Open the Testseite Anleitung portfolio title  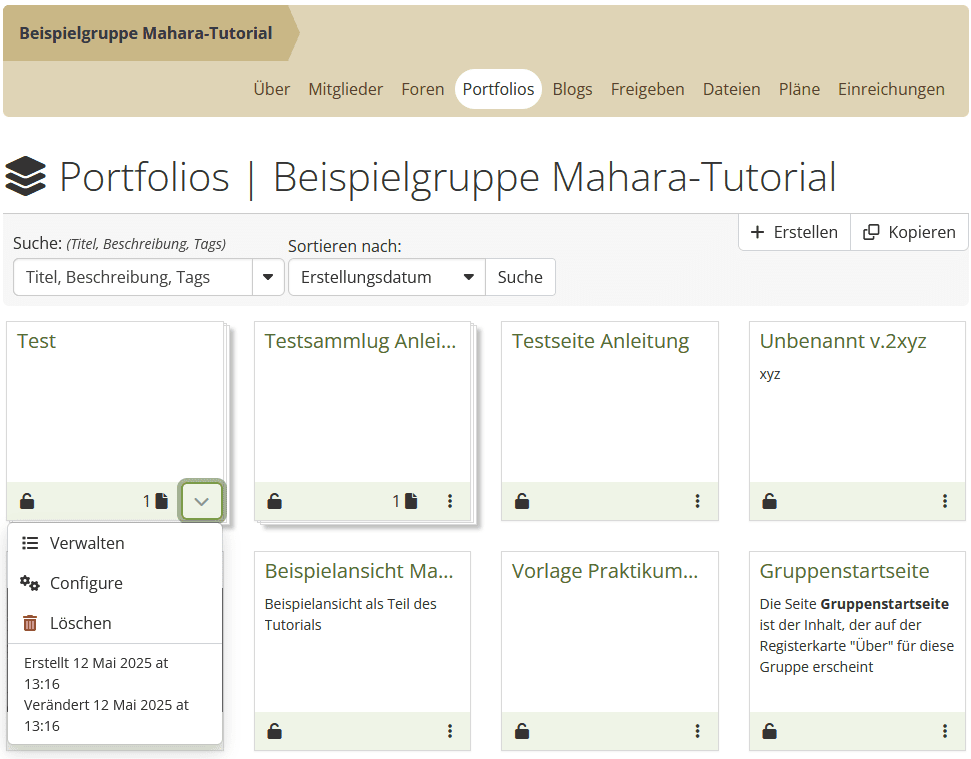coord(600,341)
